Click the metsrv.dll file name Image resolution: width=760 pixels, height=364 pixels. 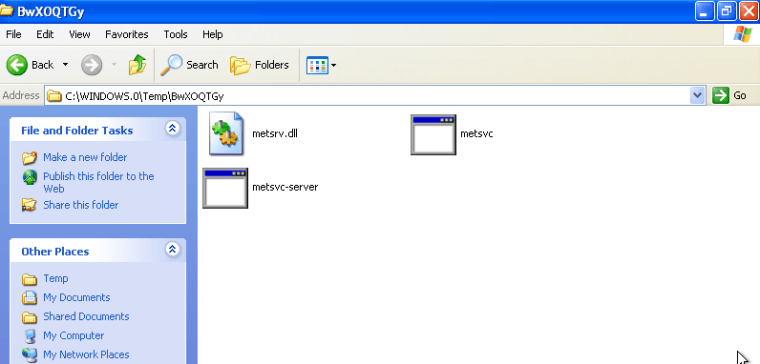pyautogui.click(x=275, y=134)
